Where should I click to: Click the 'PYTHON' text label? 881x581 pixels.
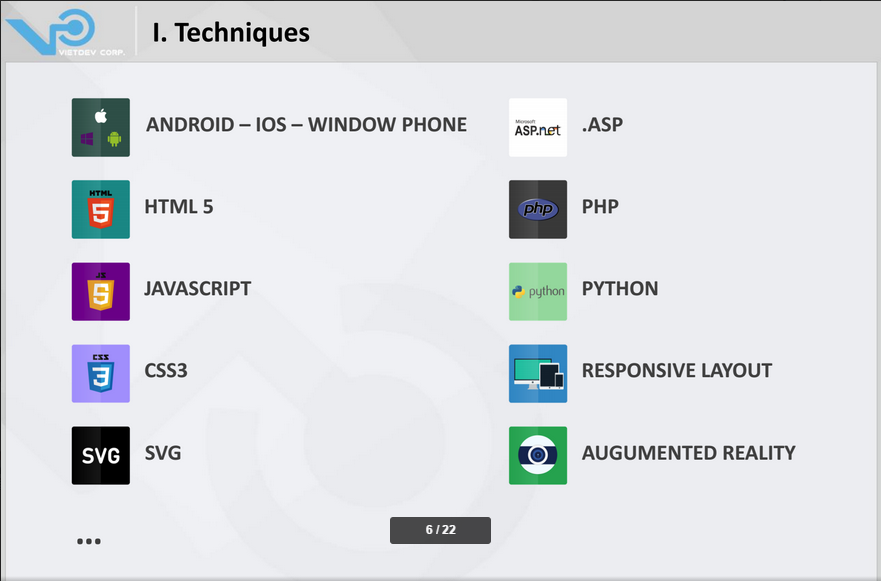pyautogui.click(x=620, y=289)
